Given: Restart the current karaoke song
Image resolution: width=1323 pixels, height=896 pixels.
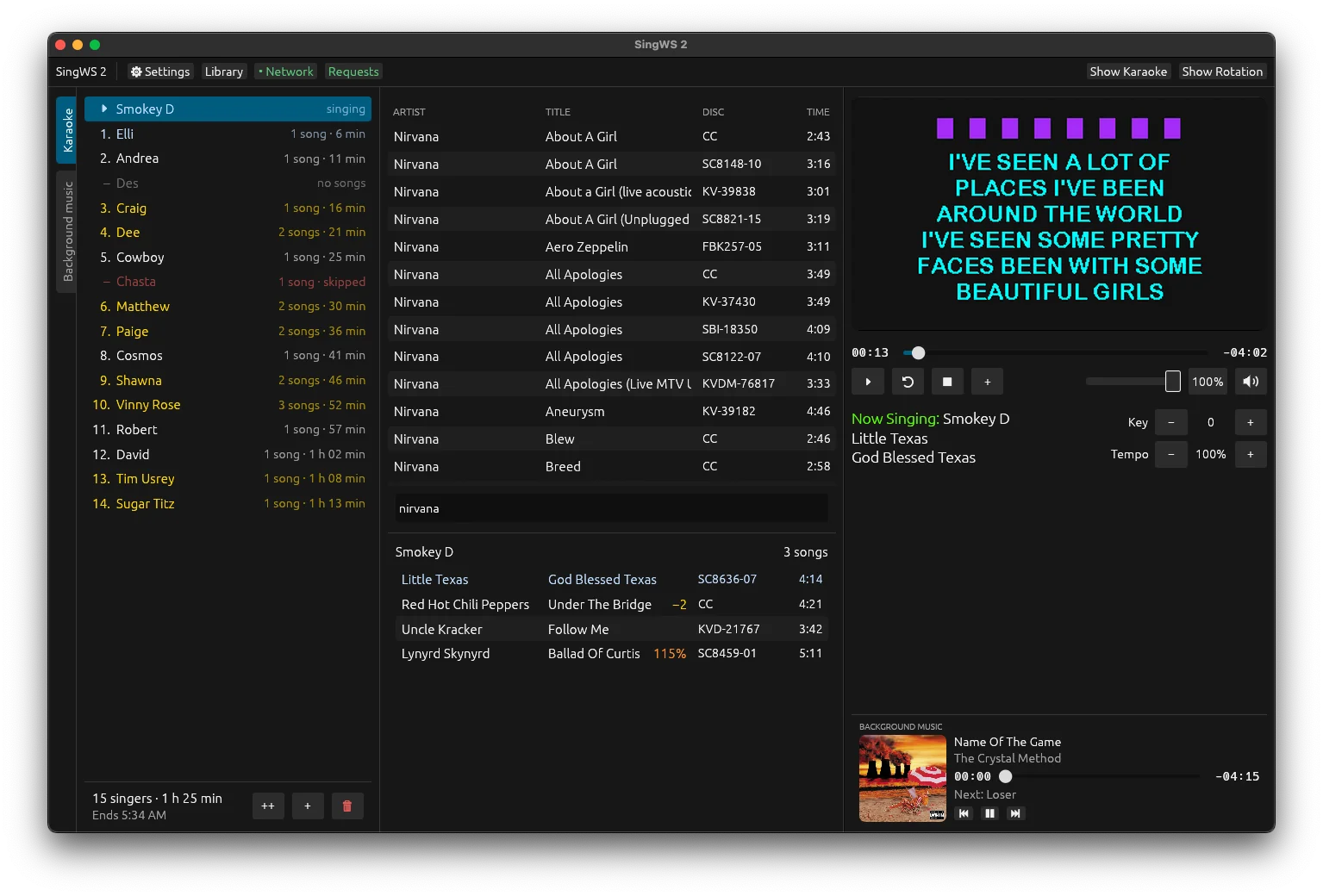Looking at the screenshot, I should click(x=908, y=382).
